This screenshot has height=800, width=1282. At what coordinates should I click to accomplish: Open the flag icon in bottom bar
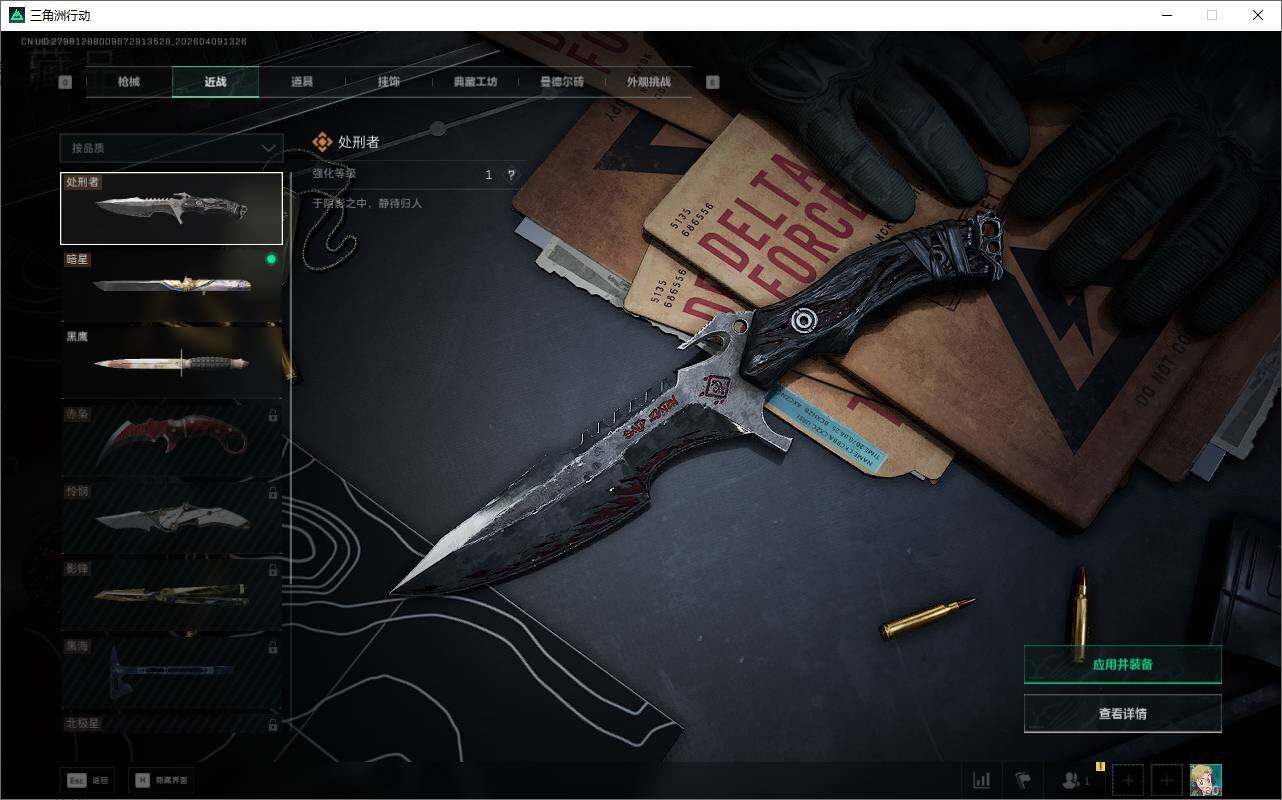pos(1022,780)
